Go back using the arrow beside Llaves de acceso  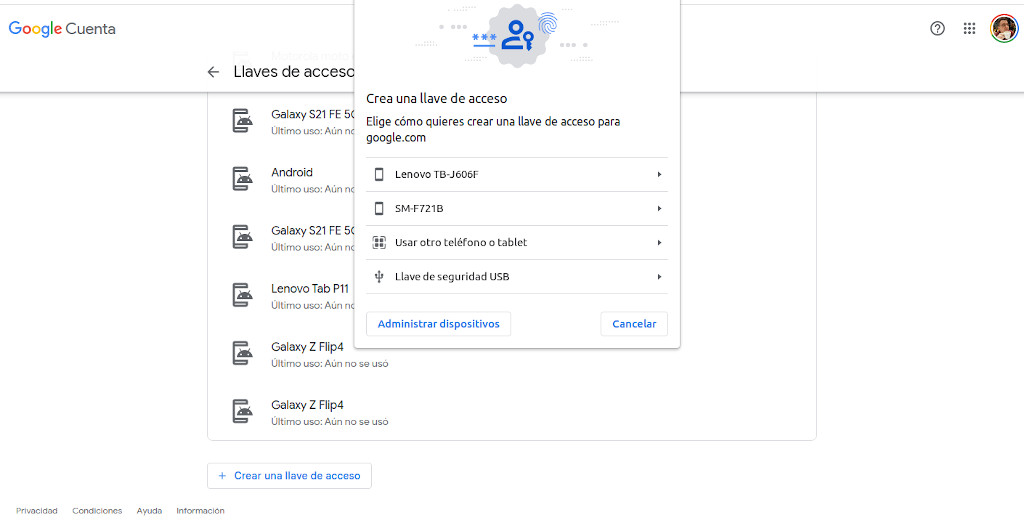[213, 72]
